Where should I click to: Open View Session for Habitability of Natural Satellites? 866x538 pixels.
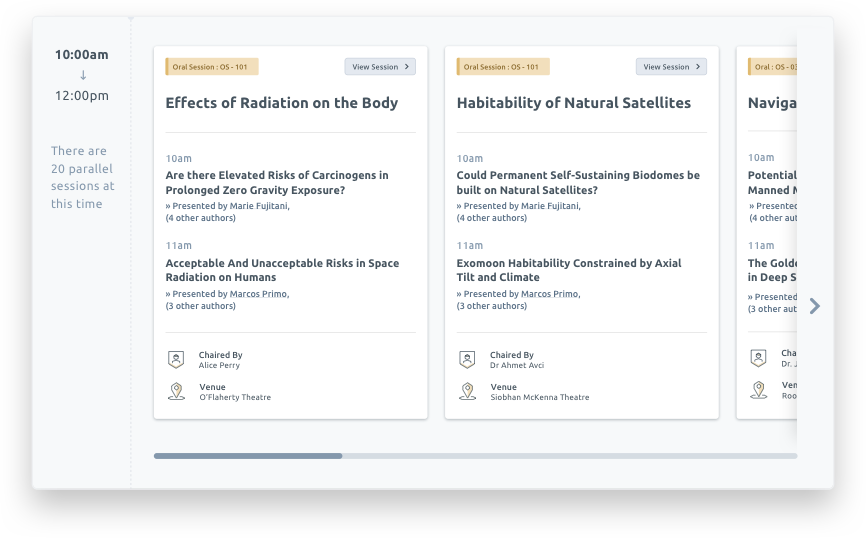pyautogui.click(x=671, y=67)
